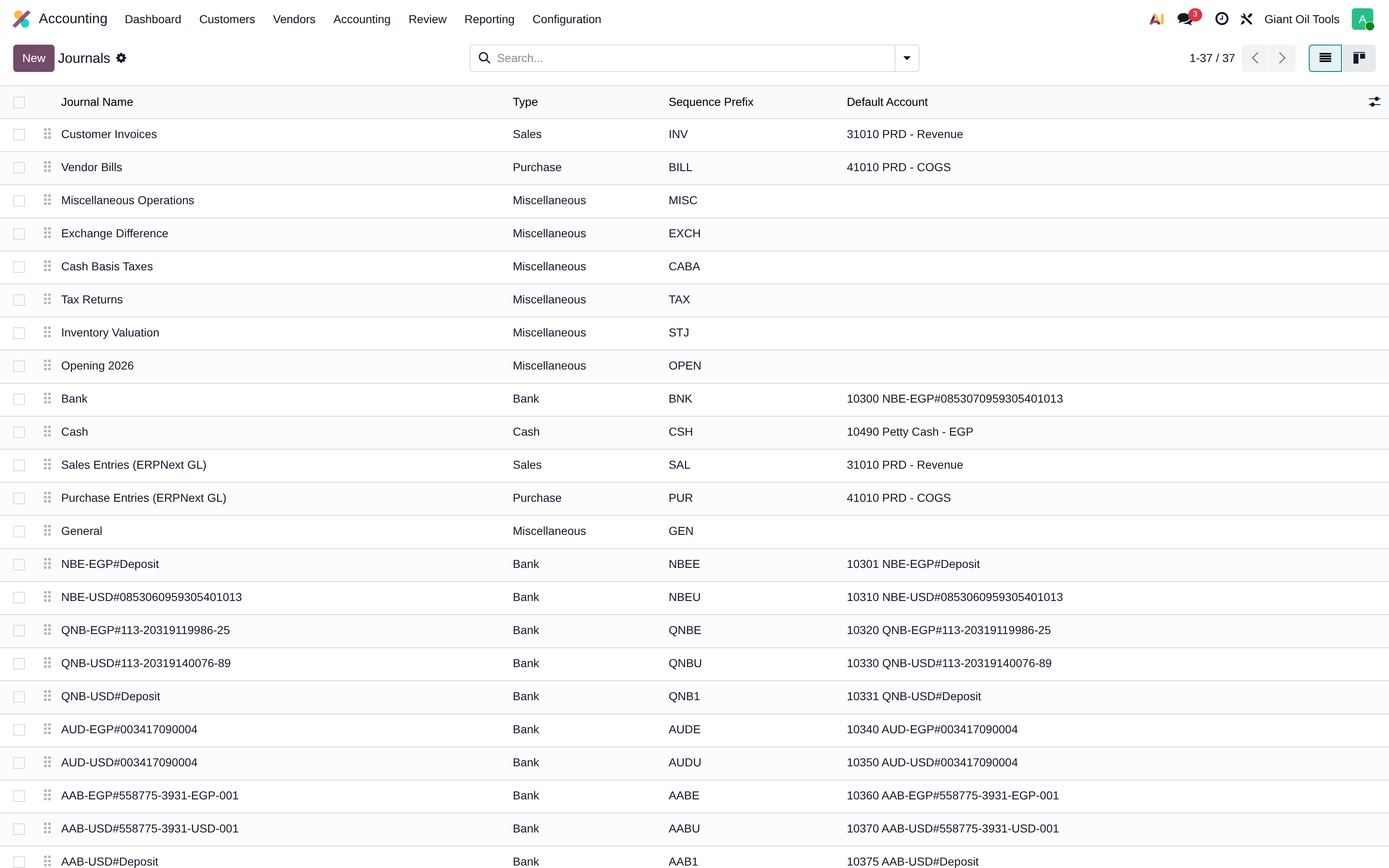Open the Vendors menu

tap(294, 19)
